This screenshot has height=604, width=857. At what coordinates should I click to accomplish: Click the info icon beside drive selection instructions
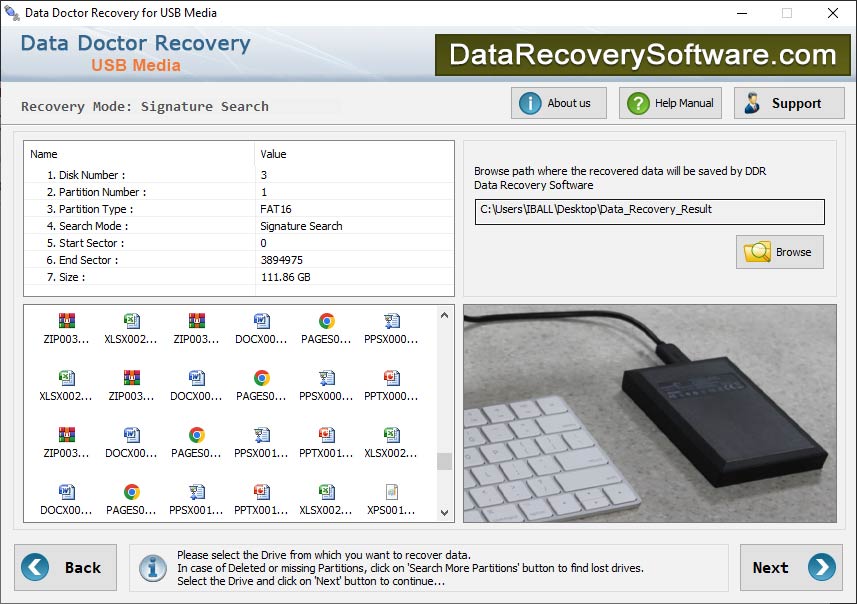151,567
